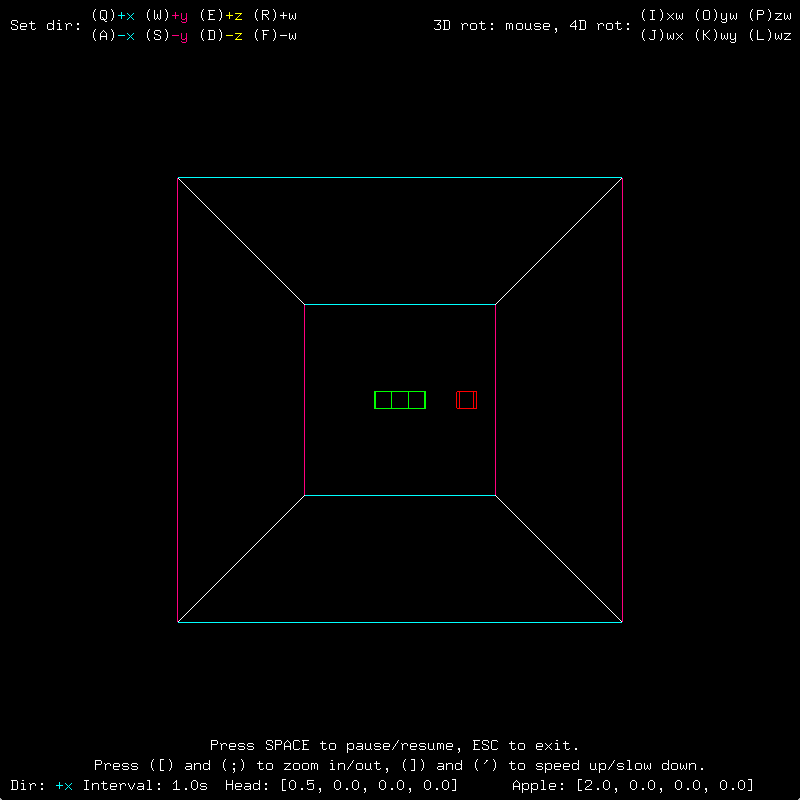Viewport: 800px width, 800px height.
Task: Select the (R)+w direction label
Action: pos(275,15)
